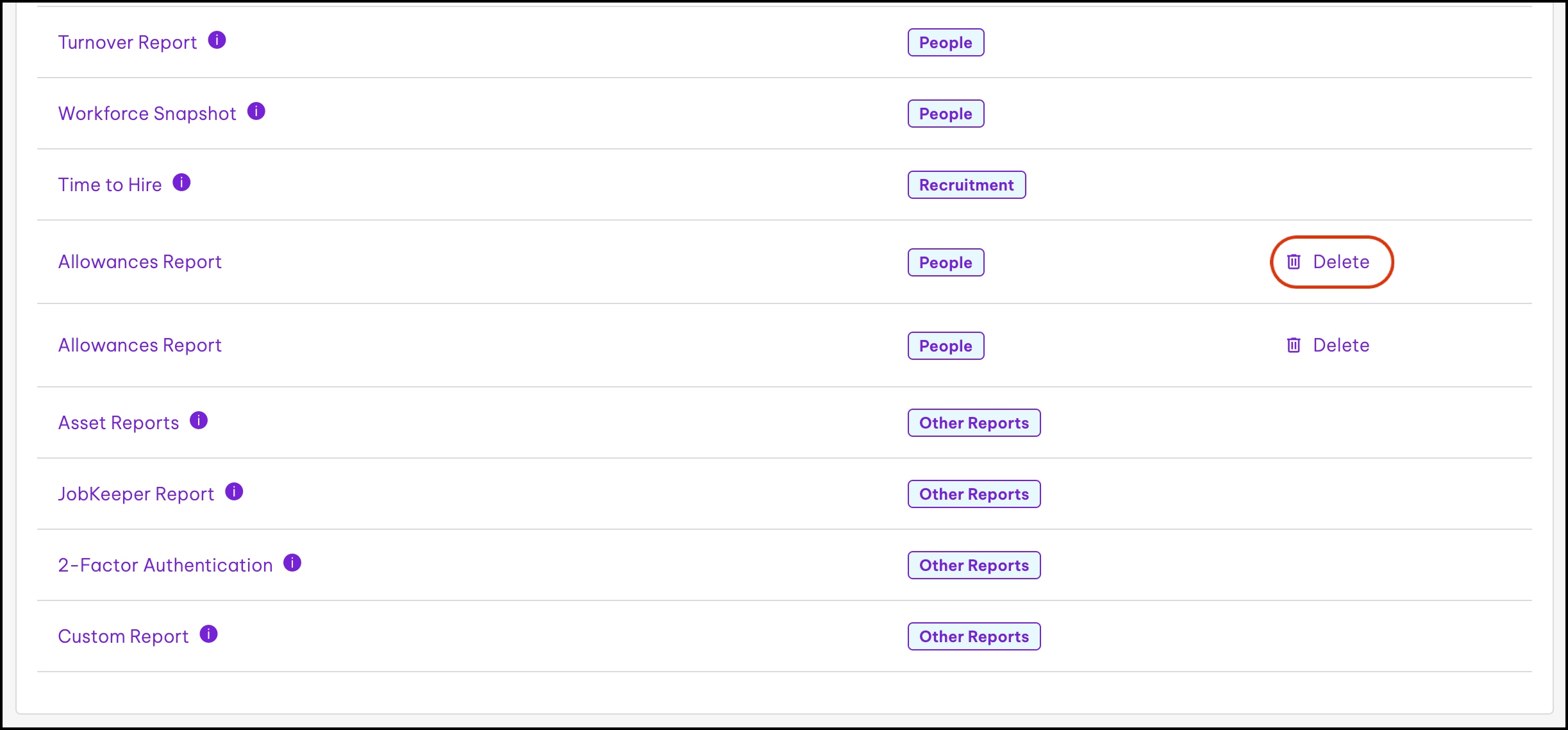
Task: Click the info icon next to Asset Reports
Action: coord(199,421)
